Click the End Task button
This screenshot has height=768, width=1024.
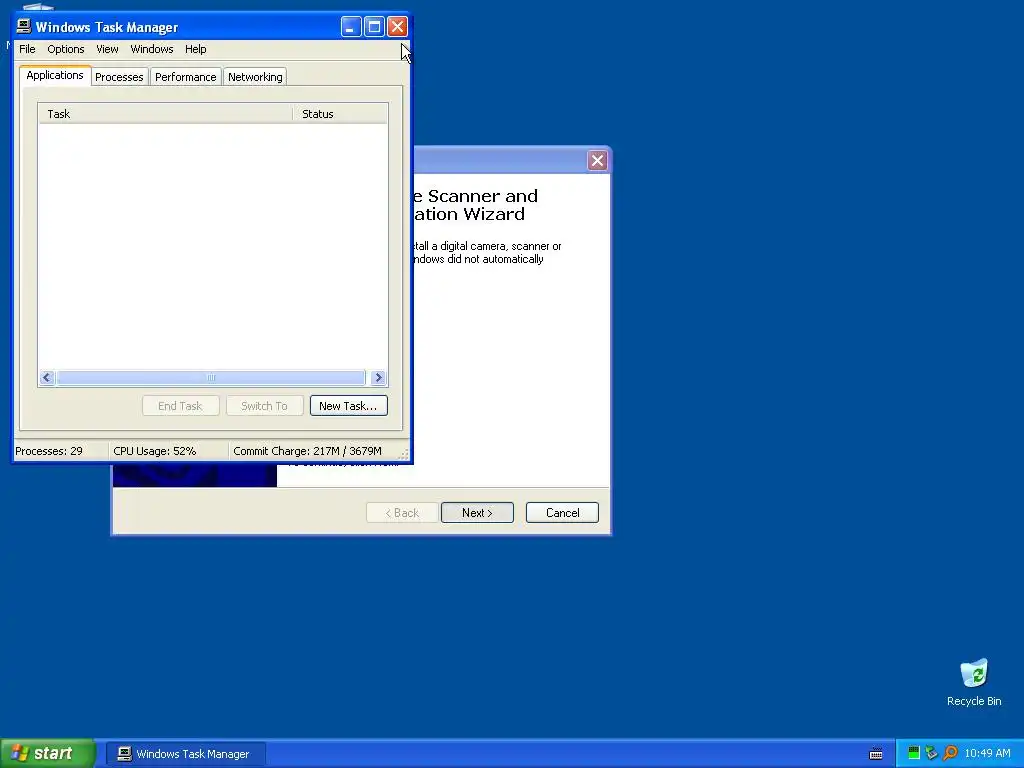180,406
